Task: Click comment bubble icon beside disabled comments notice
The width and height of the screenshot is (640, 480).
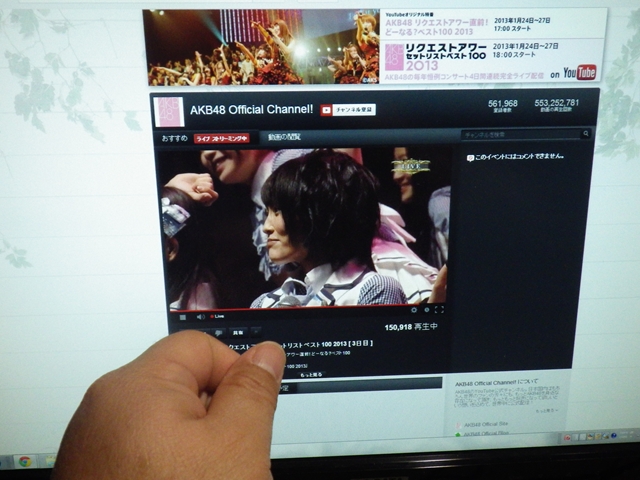Action: pyautogui.click(x=470, y=158)
